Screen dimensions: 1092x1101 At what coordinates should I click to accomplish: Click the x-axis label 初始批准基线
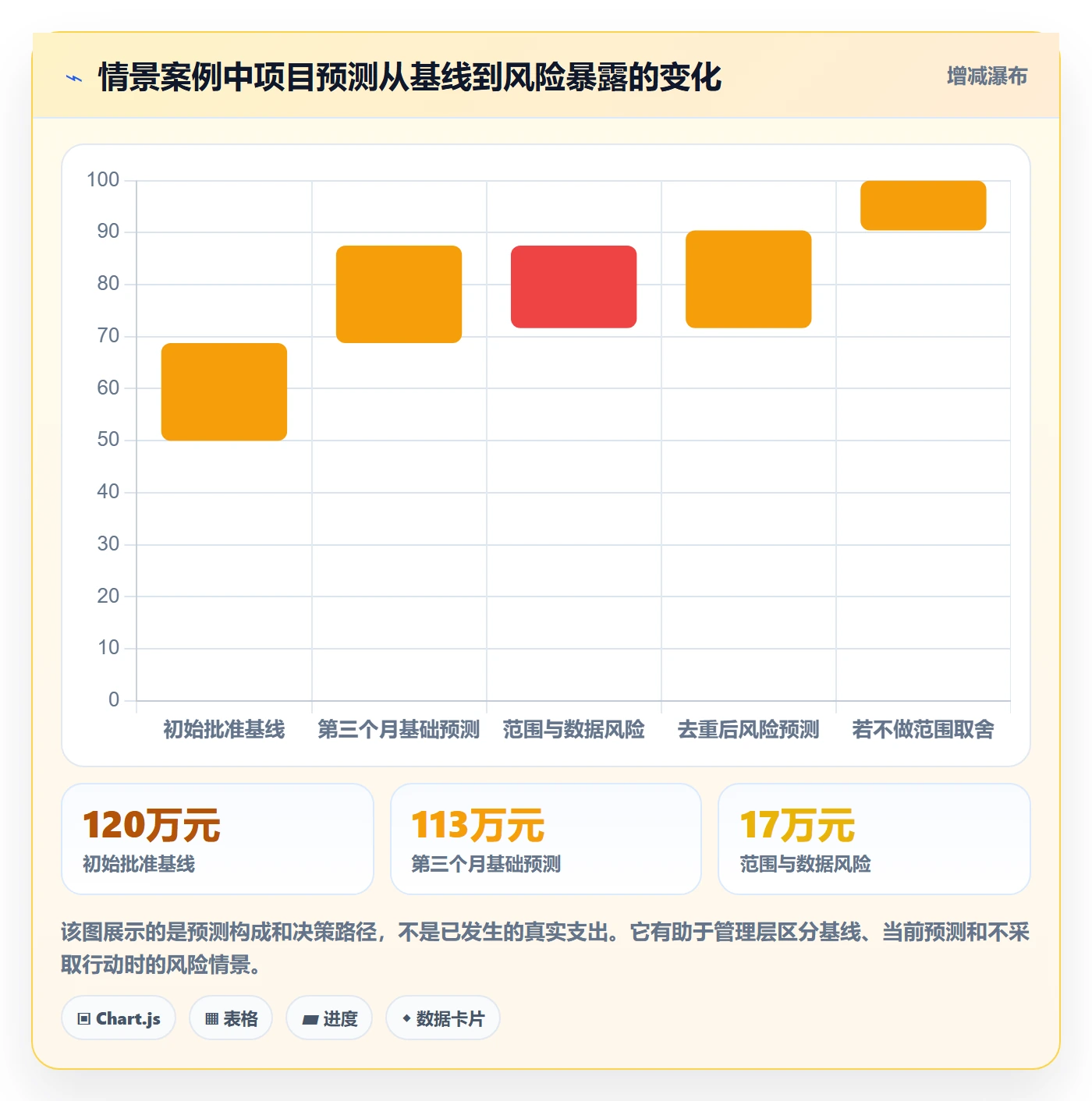(x=224, y=730)
